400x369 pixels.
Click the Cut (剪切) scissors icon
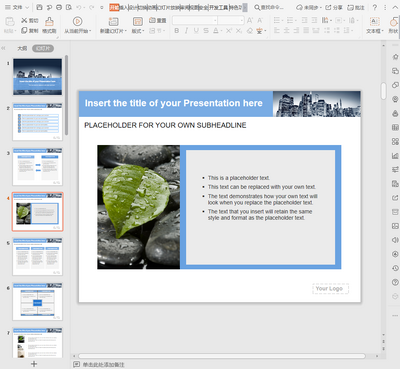24,21
